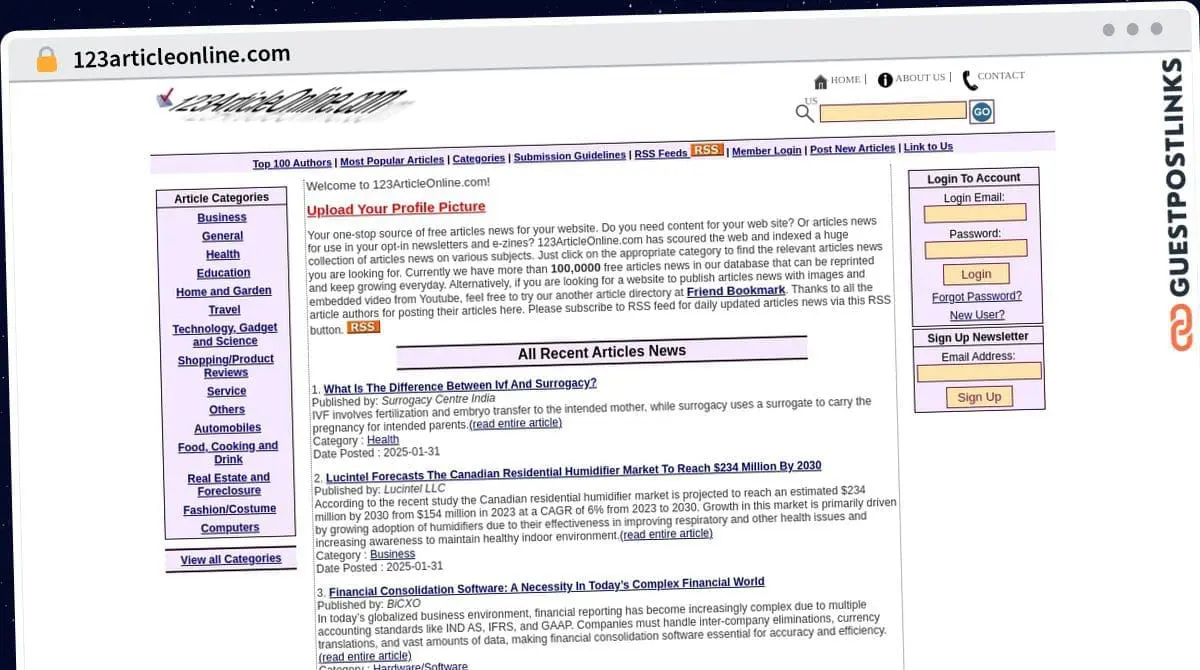Select the Others category
The image size is (1200, 670).
227,410
